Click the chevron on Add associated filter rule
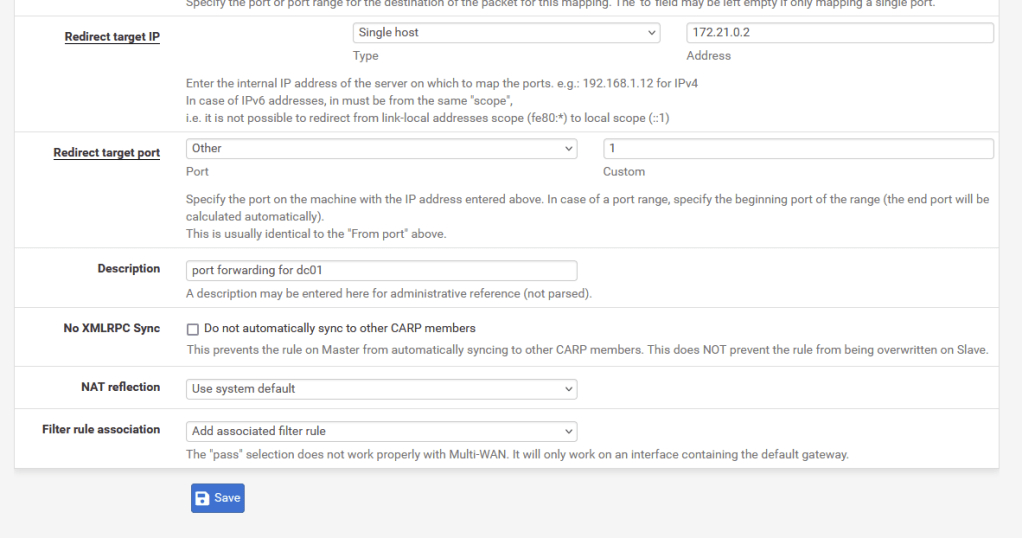The height and width of the screenshot is (538, 1022). (x=568, y=431)
